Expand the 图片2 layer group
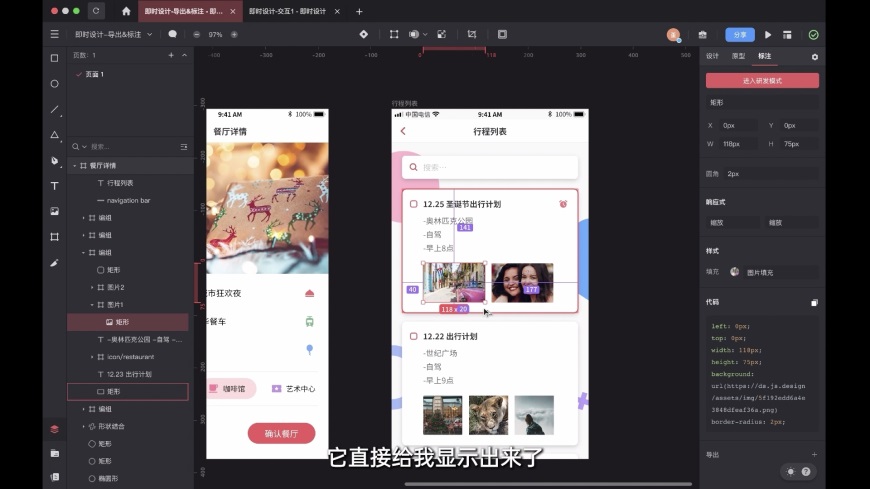The width and height of the screenshot is (870, 489). [x=92, y=287]
